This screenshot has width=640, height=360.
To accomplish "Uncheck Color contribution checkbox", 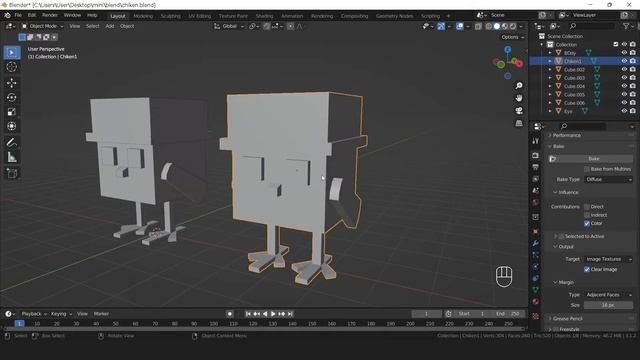I will (587, 223).
